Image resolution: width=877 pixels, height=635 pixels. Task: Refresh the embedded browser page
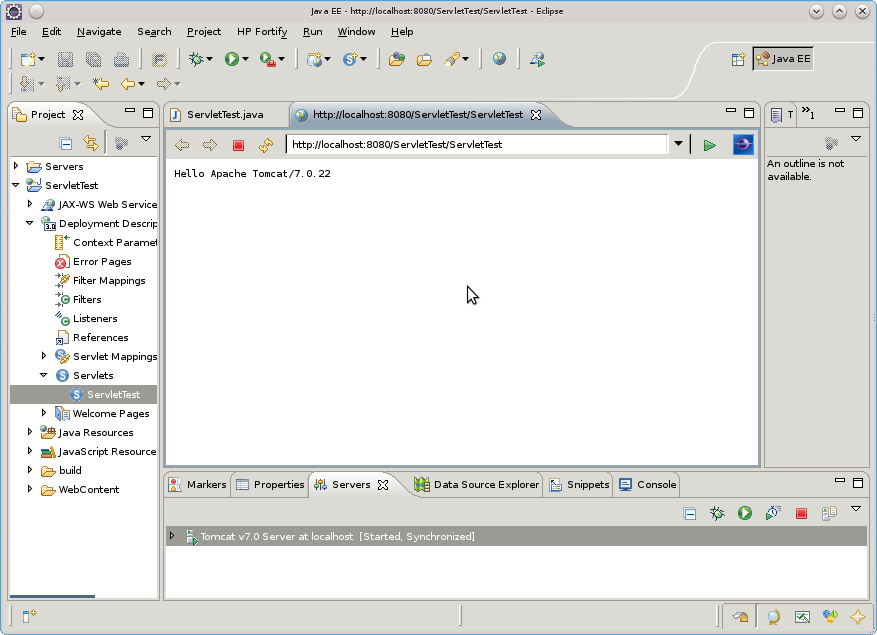pyautogui.click(x=266, y=145)
